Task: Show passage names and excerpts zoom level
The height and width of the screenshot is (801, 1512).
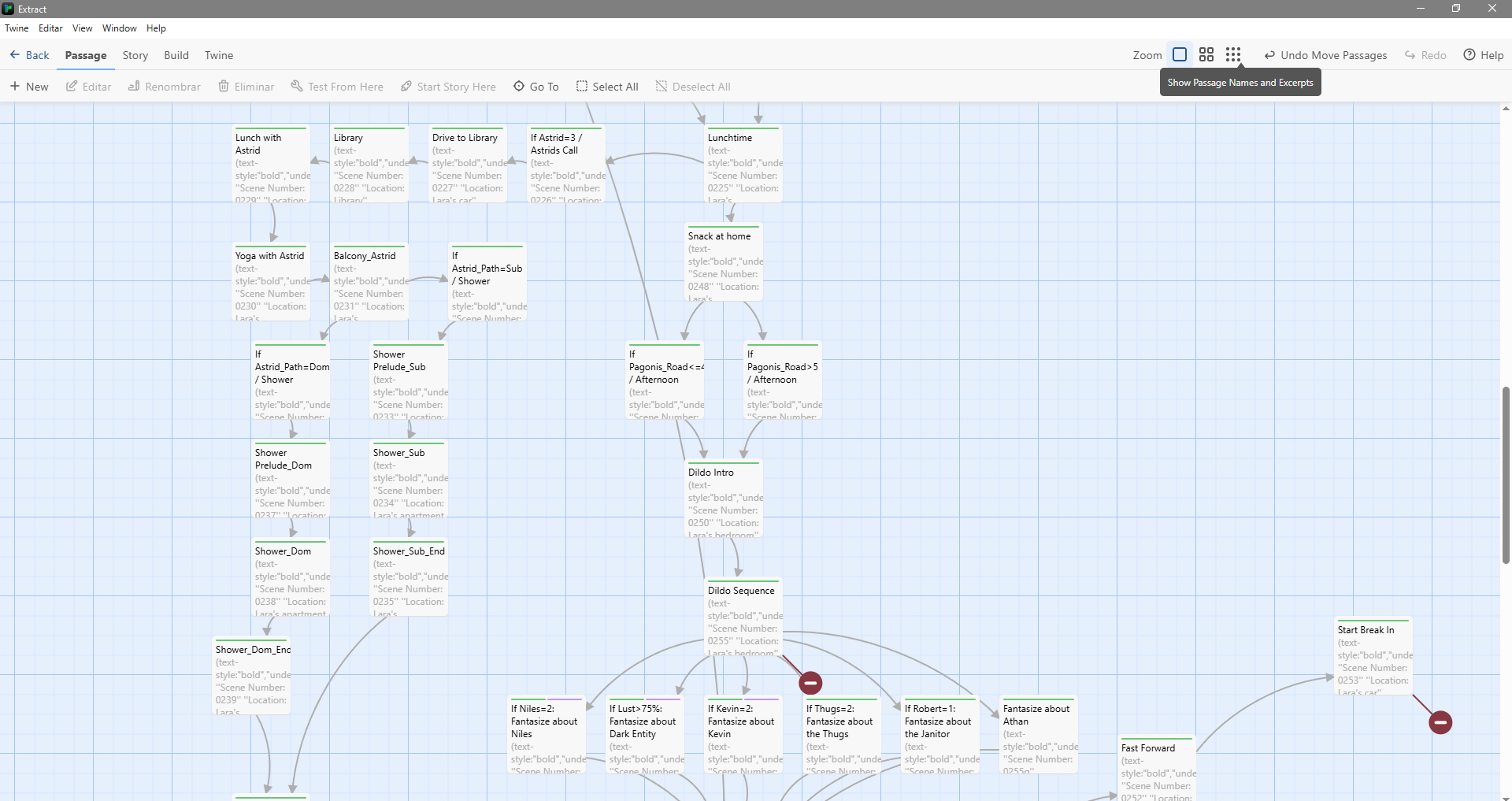Action: (x=1180, y=54)
